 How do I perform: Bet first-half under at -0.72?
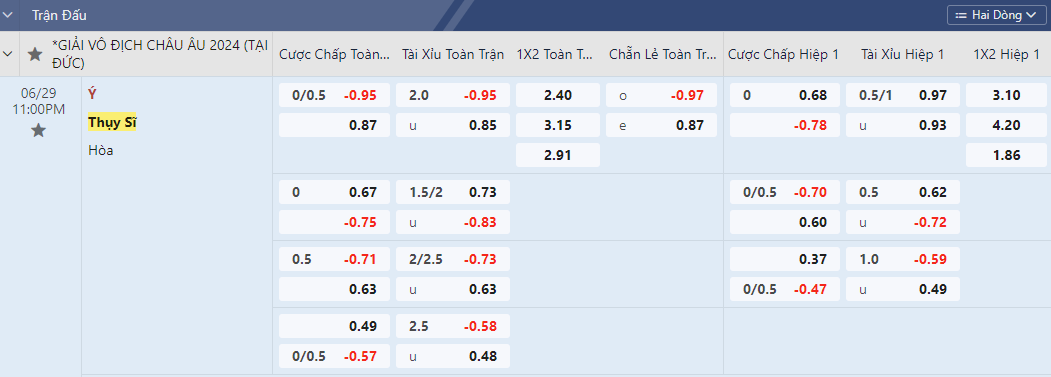pos(903,222)
